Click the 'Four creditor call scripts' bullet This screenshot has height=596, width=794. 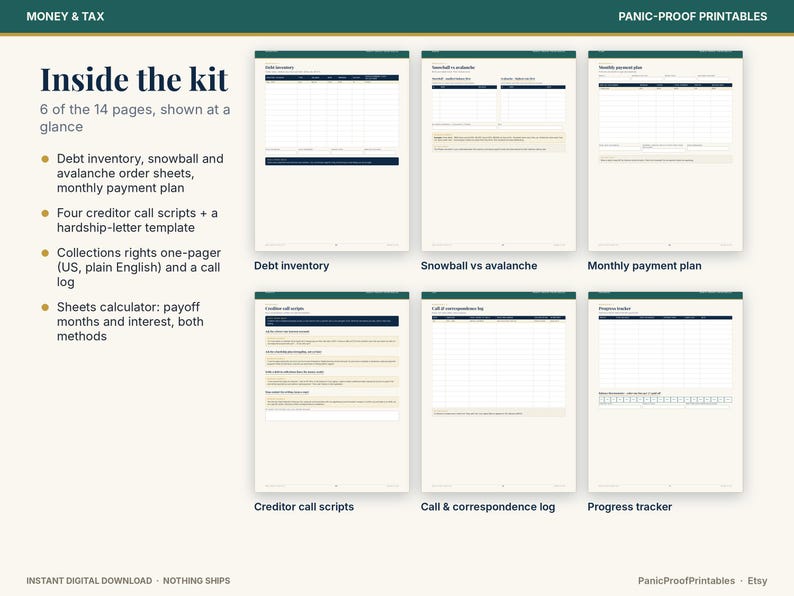pyautogui.click(x=137, y=220)
